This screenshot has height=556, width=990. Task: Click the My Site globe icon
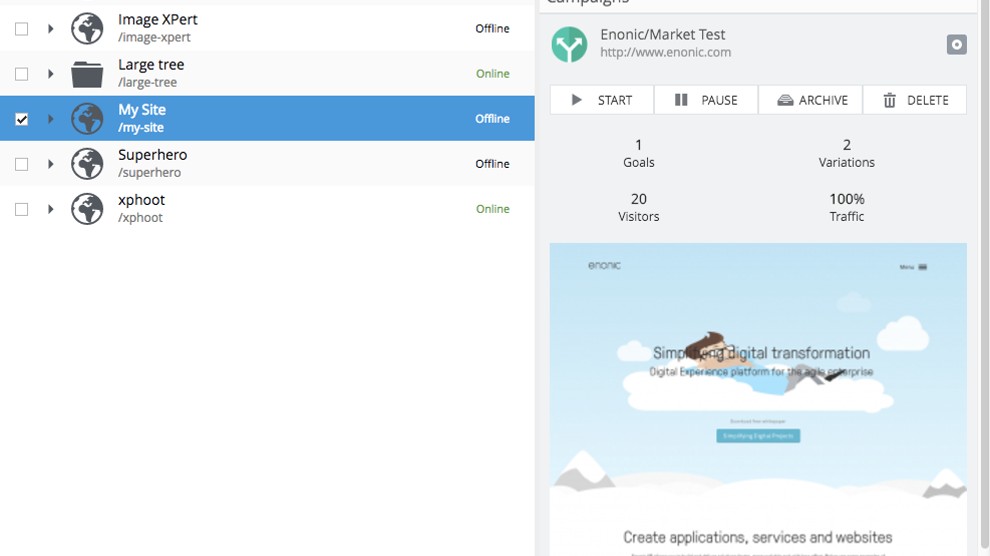[87, 119]
